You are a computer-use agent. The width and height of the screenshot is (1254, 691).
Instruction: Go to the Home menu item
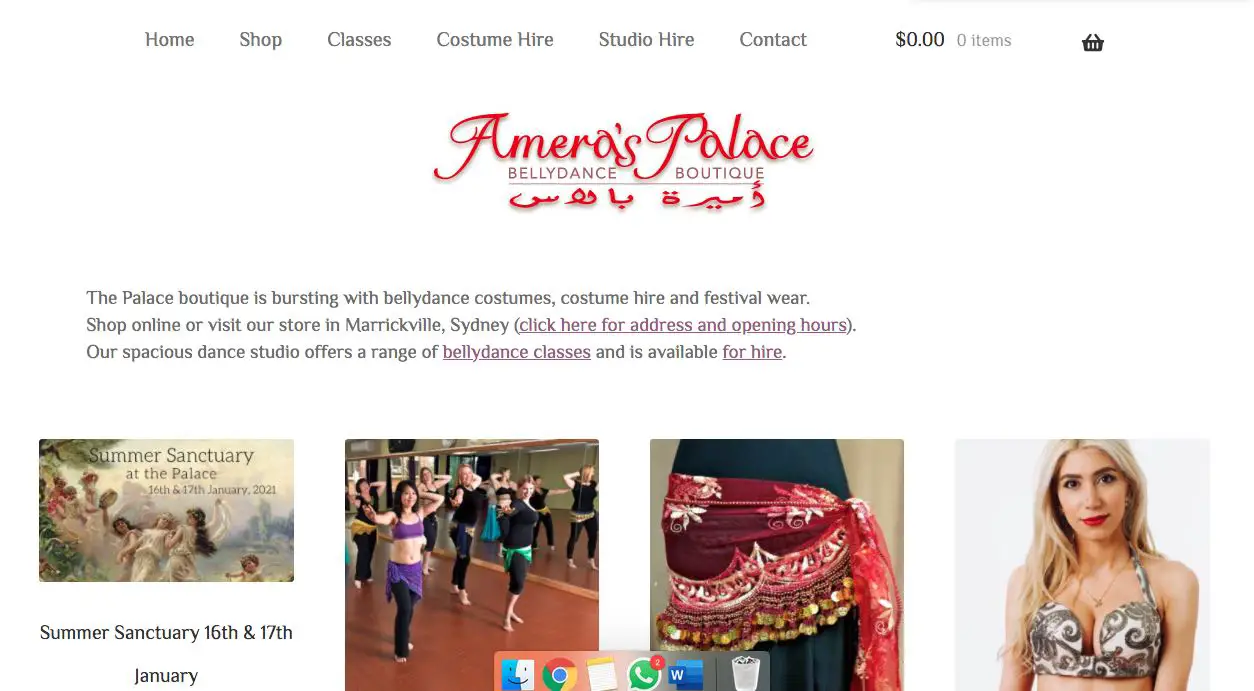point(170,40)
